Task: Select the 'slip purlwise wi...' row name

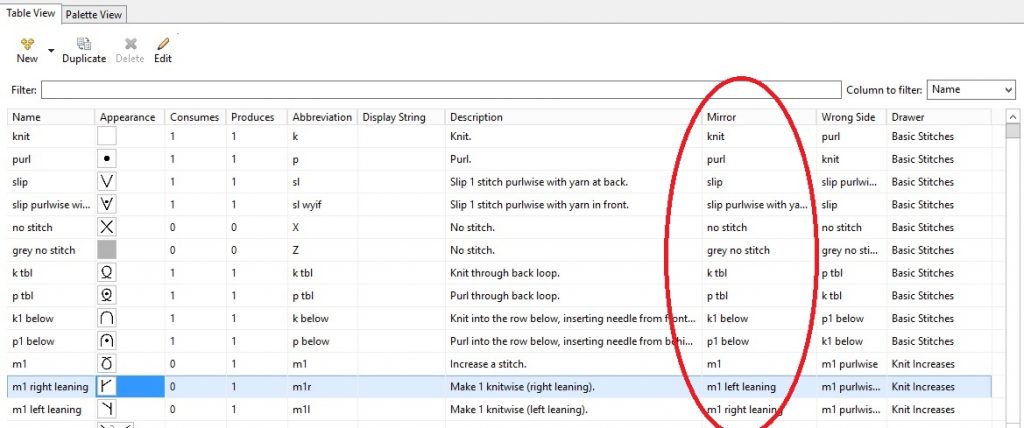Action: click(x=50, y=205)
